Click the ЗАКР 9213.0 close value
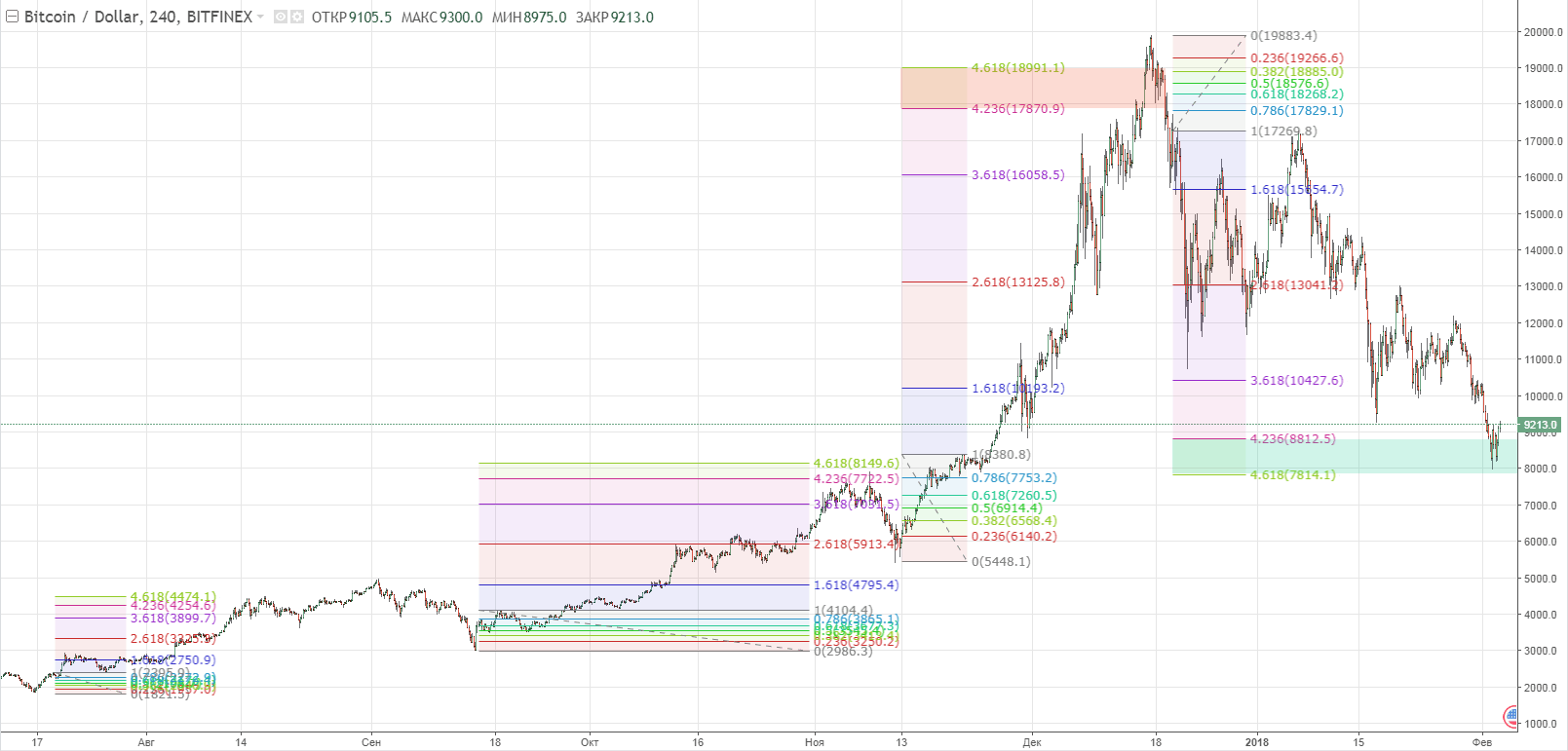1568x751 pixels. (x=614, y=17)
